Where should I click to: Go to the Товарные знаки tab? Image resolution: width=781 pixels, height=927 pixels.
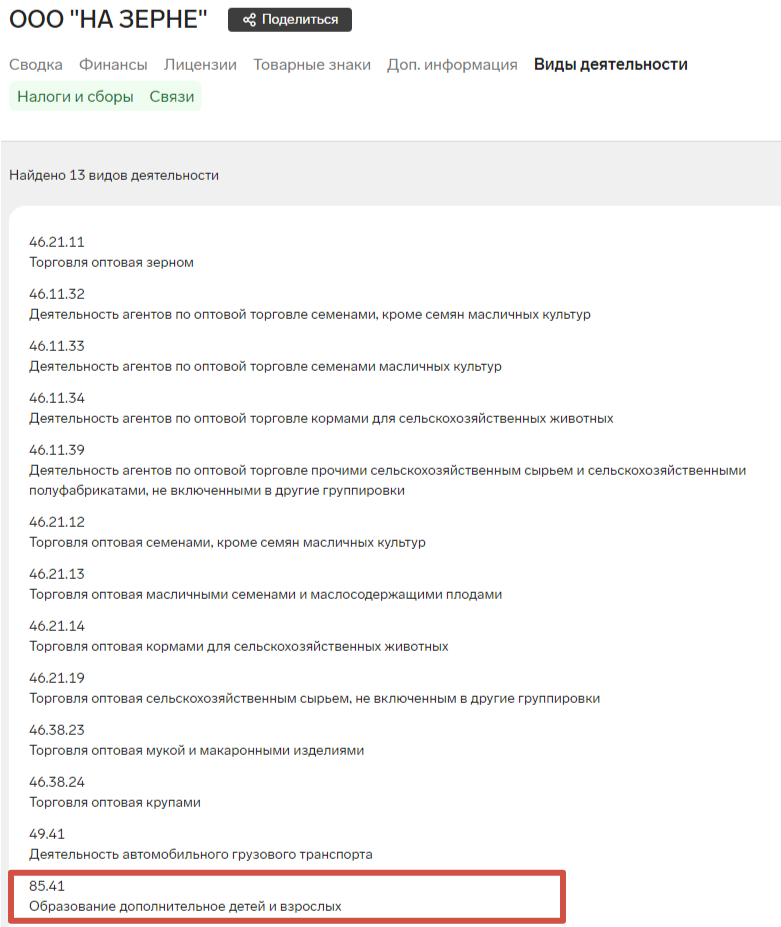click(x=312, y=65)
